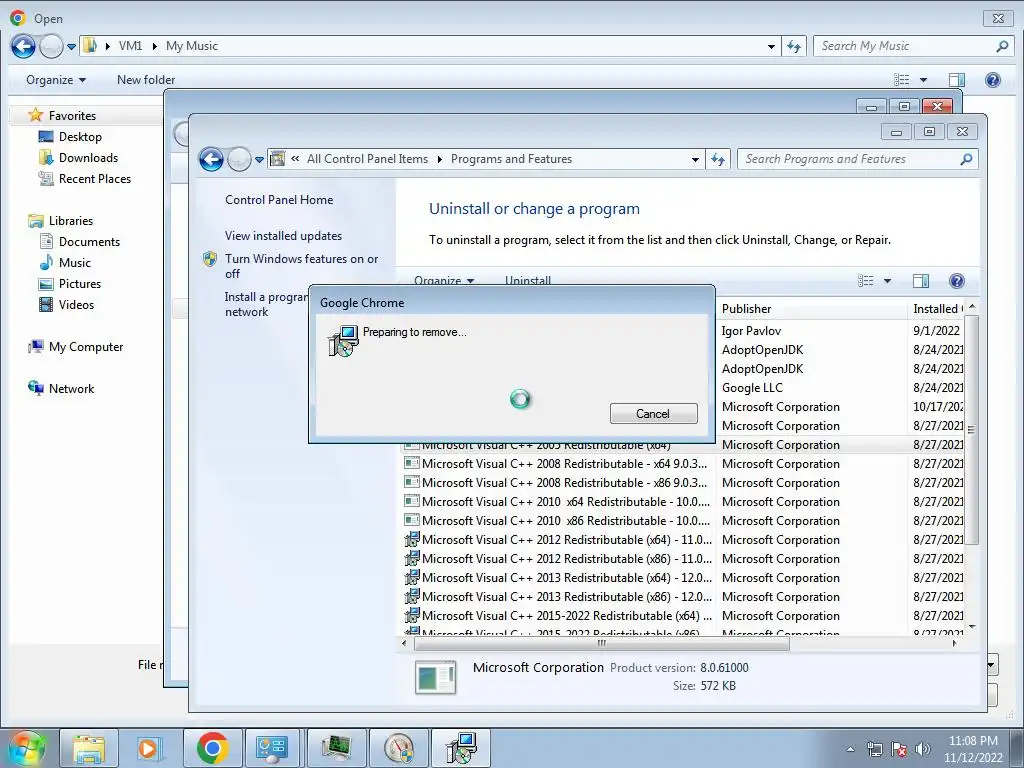1024x768 pixels.
Task: Expand address history dropdown in Open dialog
Action: pos(771,46)
